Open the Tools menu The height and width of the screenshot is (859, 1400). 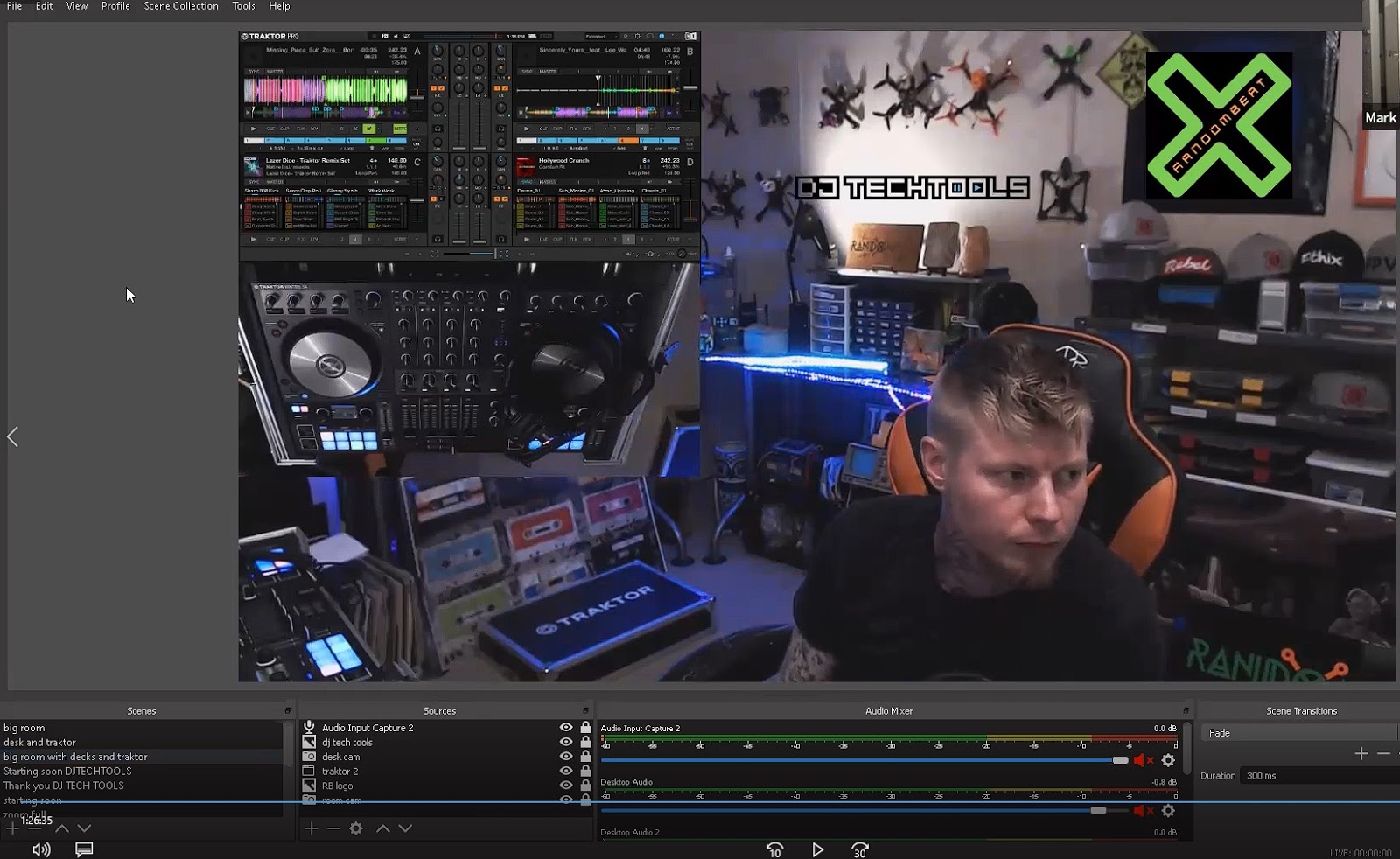point(242,6)
